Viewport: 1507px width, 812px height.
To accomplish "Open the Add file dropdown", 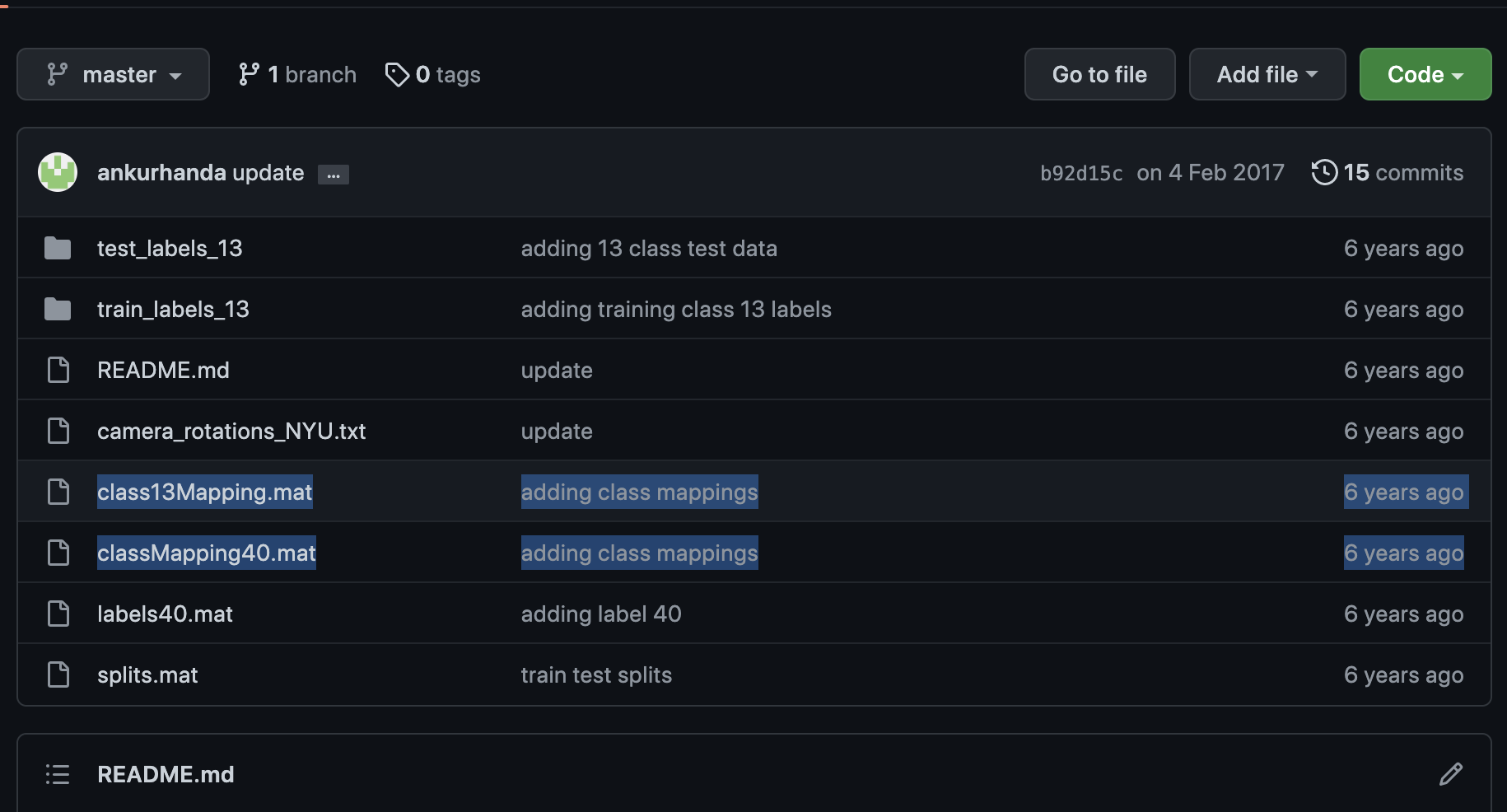I will pos(1267,74).
